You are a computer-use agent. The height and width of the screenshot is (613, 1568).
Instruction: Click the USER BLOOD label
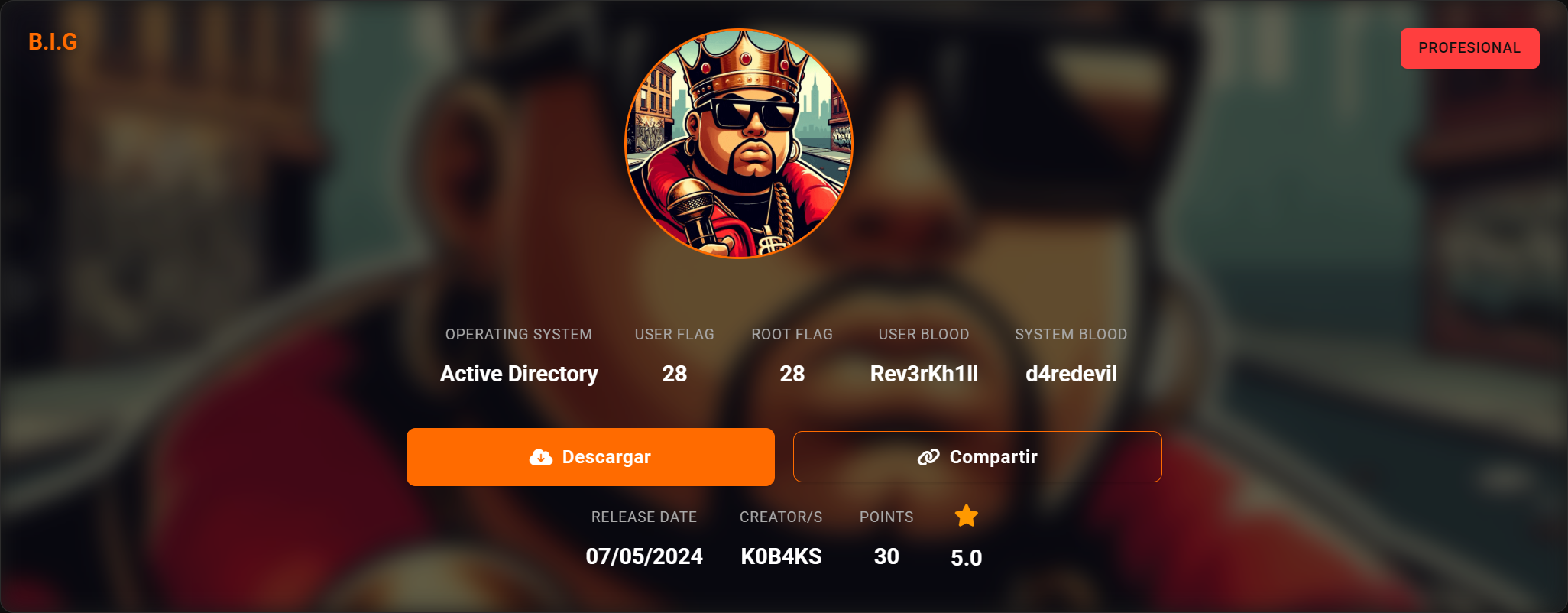coord(924,334)
